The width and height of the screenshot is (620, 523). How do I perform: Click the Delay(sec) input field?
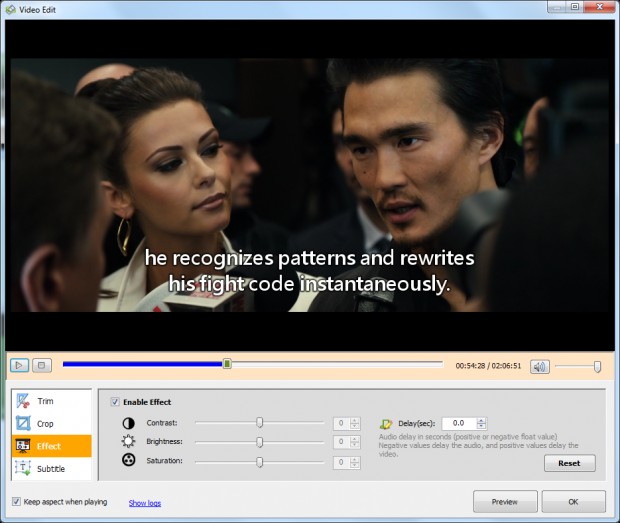point(459,423)
